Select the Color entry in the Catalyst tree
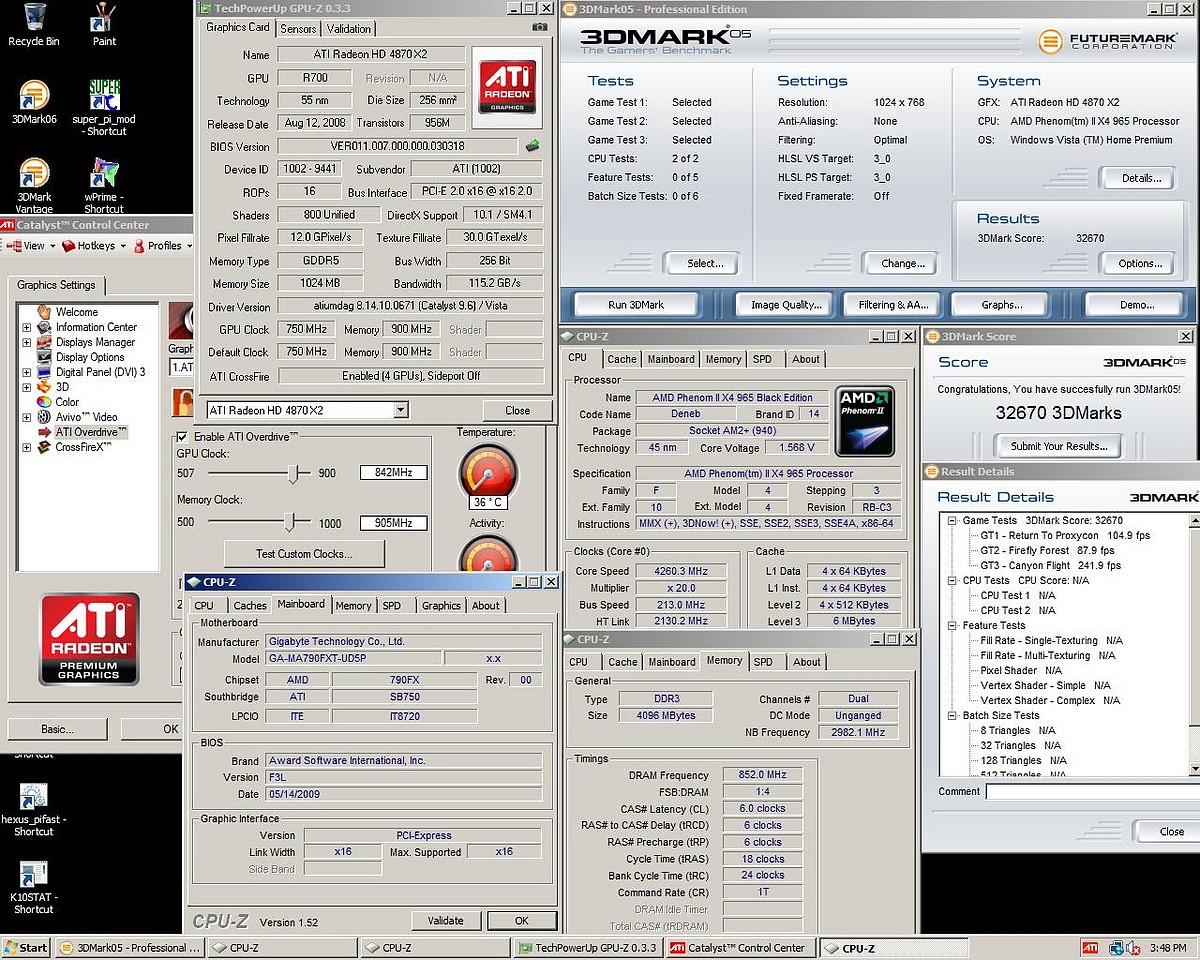The image size is (1200, 960). coord(67,402)
